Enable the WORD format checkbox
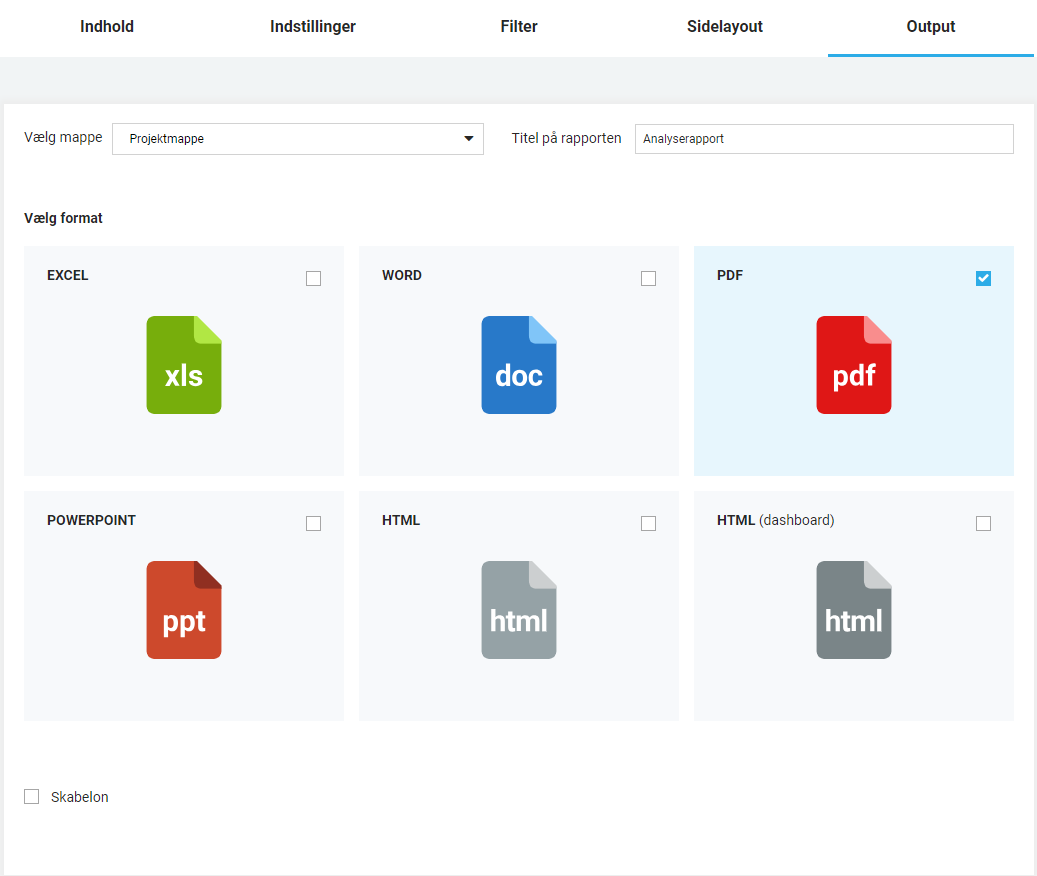Screen dimensions: 1037x876 [x=649, y=278]
